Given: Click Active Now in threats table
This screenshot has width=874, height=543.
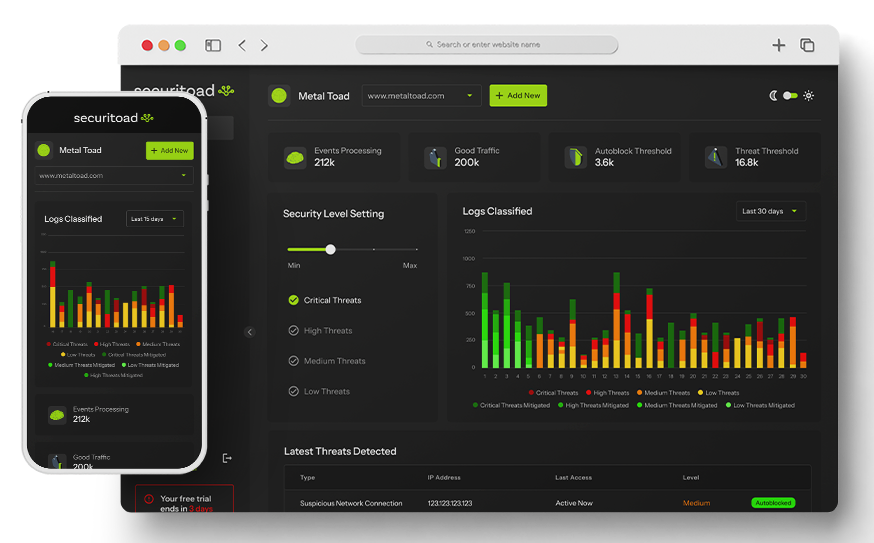Looking at the screenshot, I should point(574,503).
